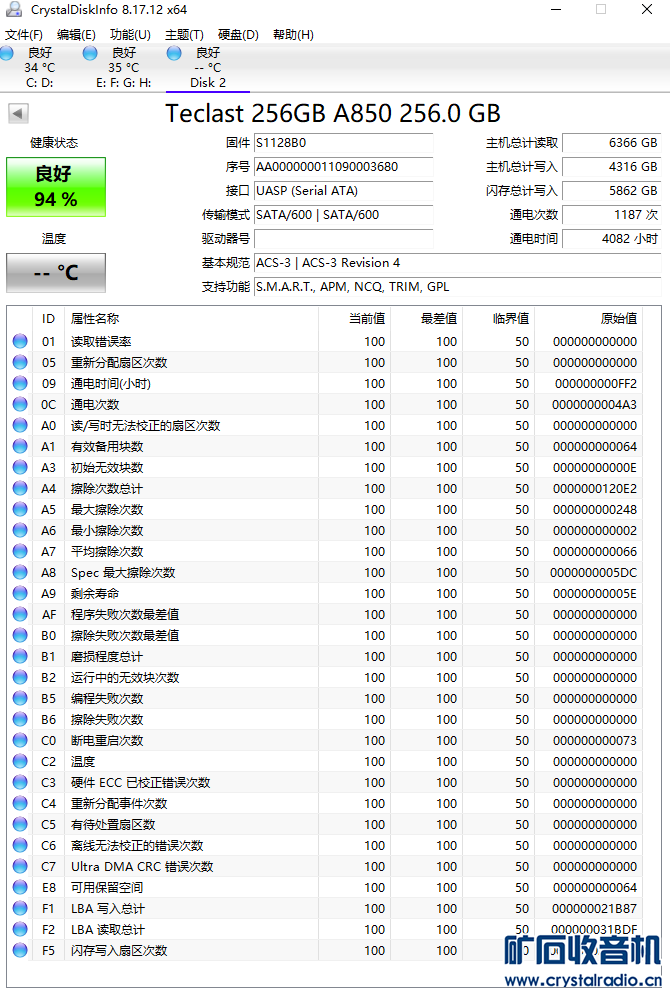Click status orb for attribute C3 硬件 ECC
670x993 pixels.
(20, 782)
